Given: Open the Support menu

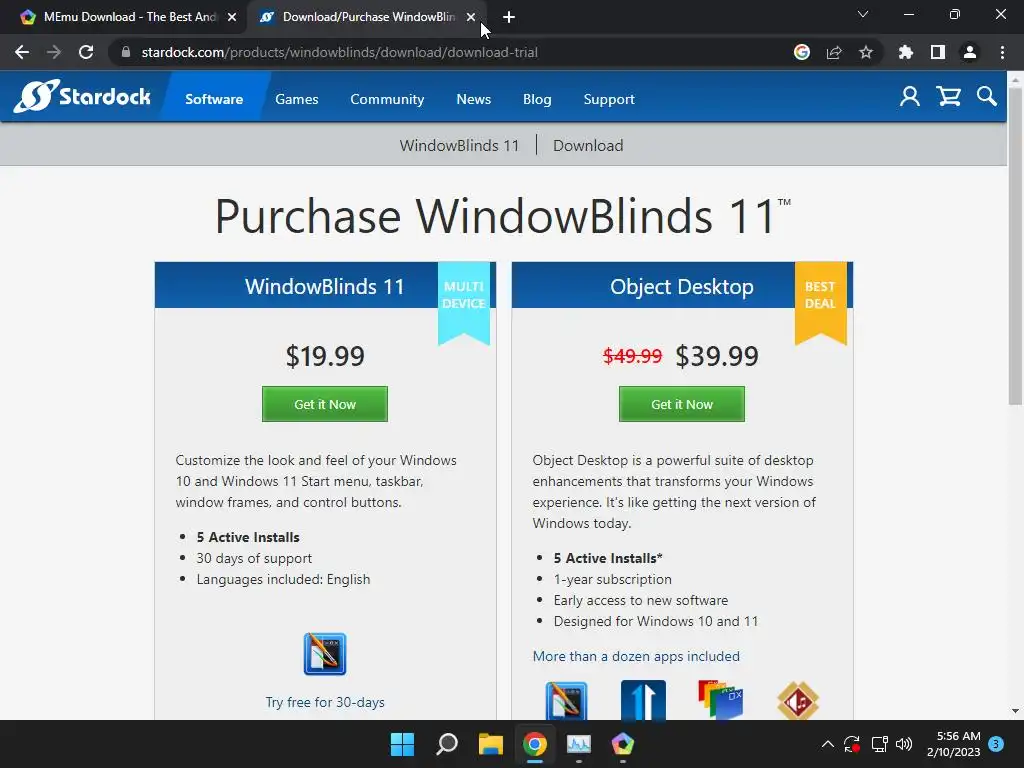Looking at the screenshot, I should click(x=609, y=99).
